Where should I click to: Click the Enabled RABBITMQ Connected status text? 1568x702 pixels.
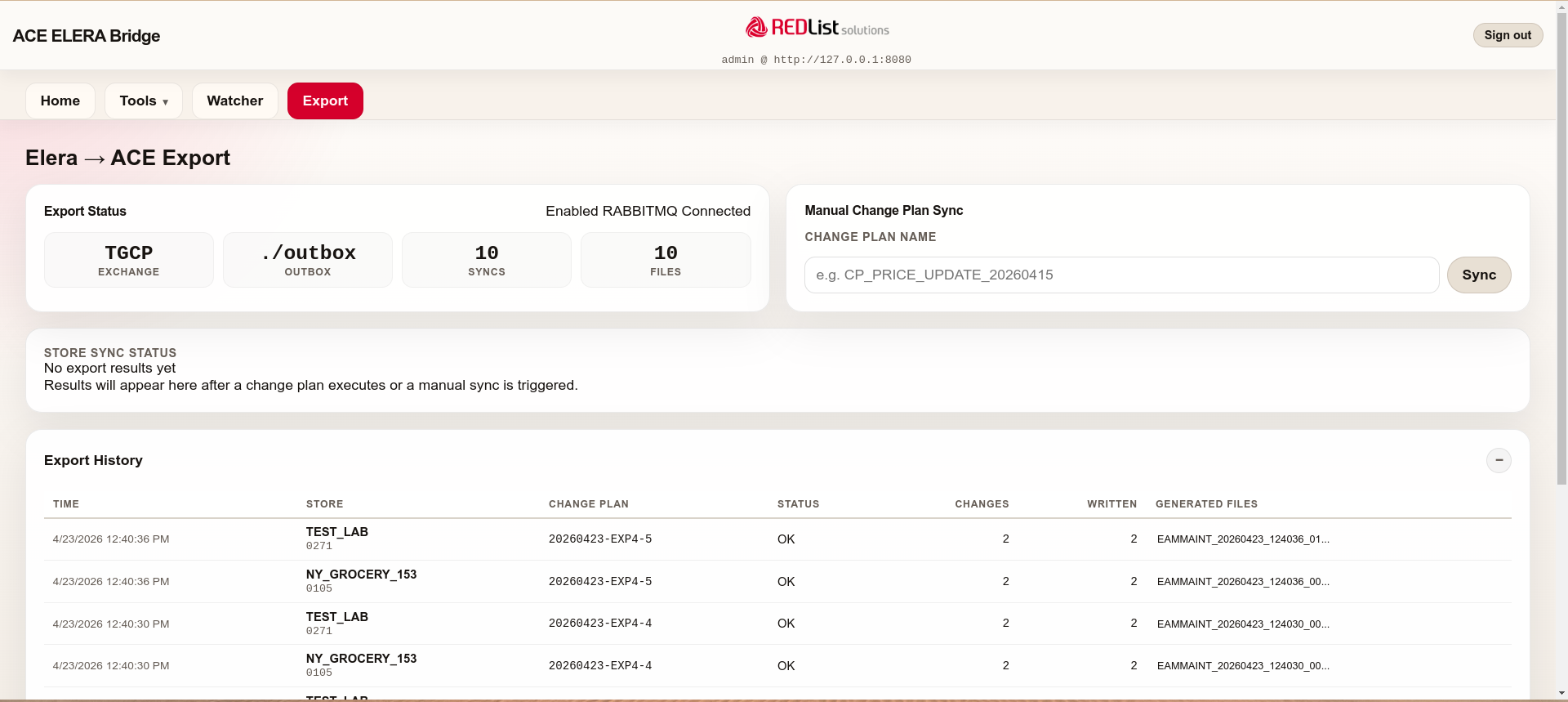(648, 211)
